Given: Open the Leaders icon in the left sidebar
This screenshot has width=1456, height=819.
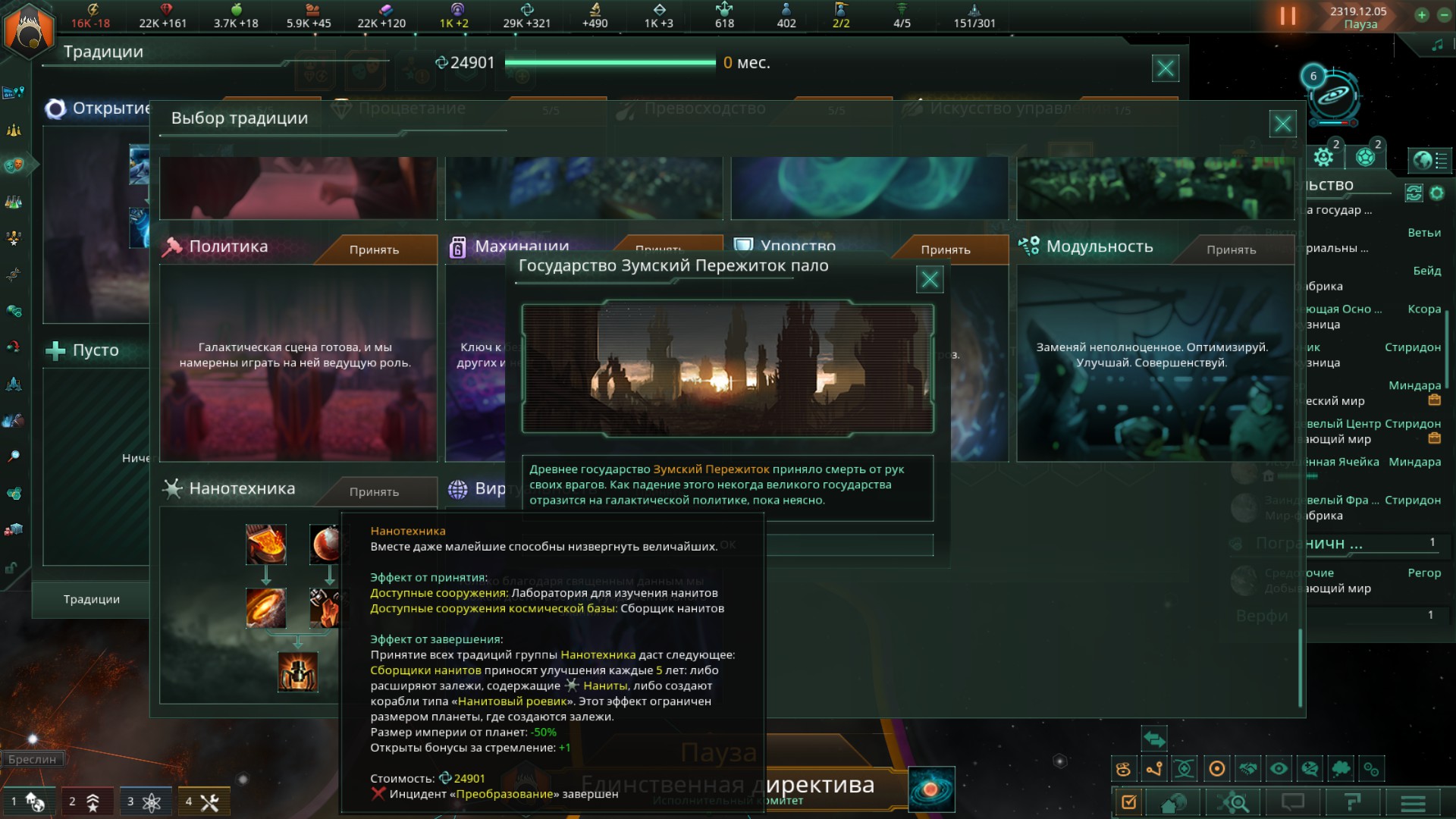Looking at the screenshot, I should (14, 237).
